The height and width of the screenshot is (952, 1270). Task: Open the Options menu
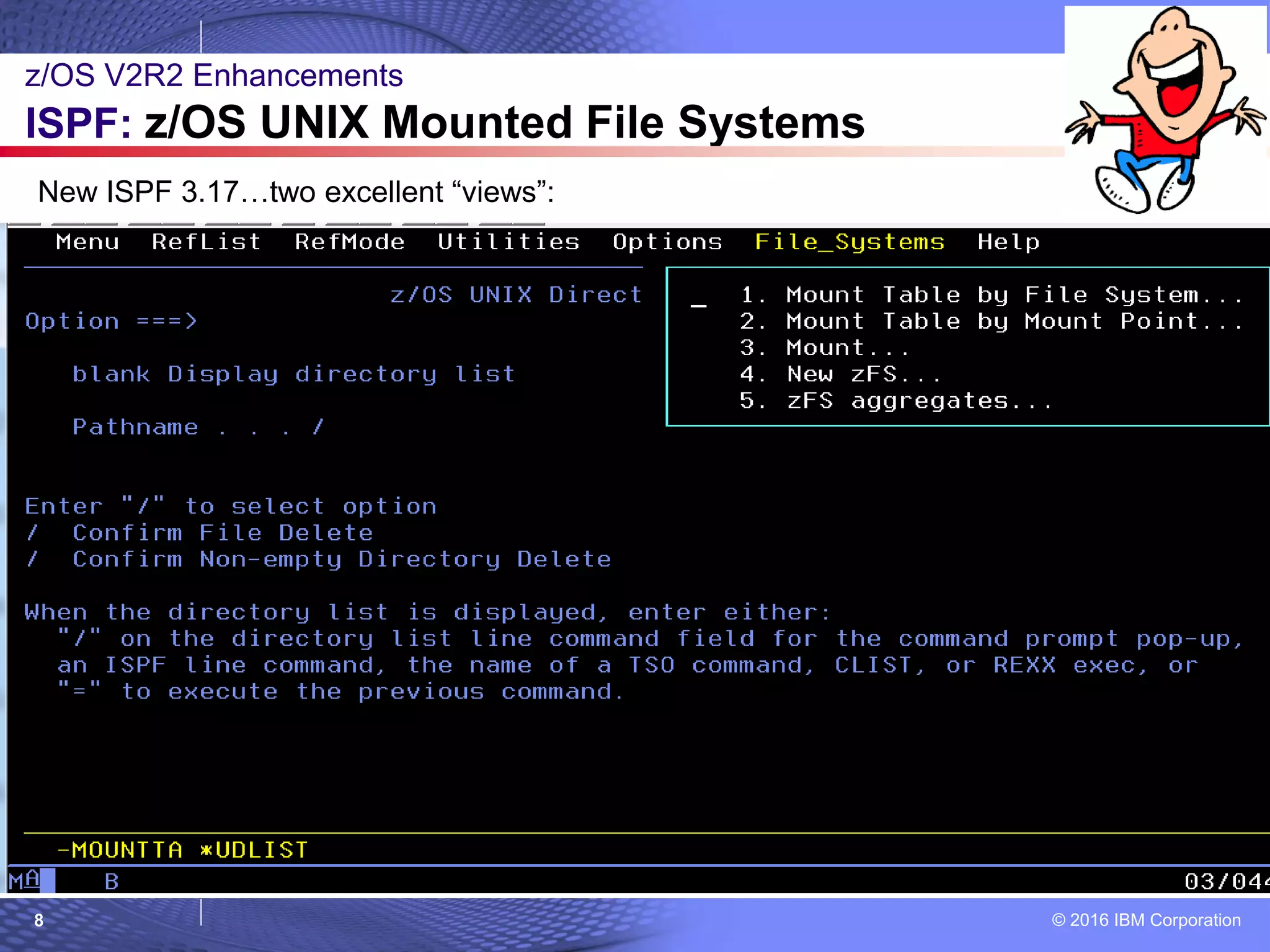(x=668, y=242)
